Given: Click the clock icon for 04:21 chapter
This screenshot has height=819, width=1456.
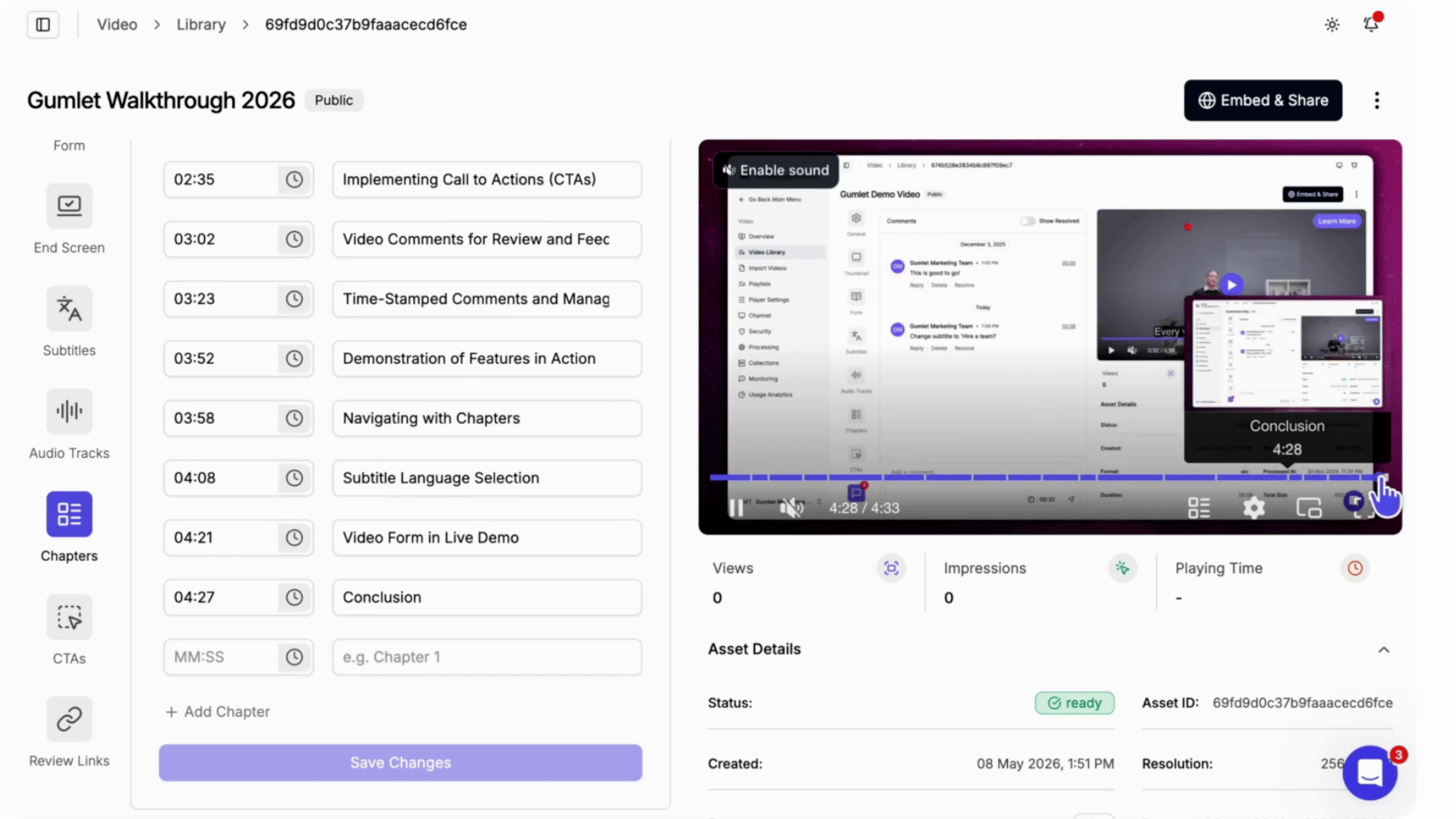Looking at the screenshot, I should [294, 538].
